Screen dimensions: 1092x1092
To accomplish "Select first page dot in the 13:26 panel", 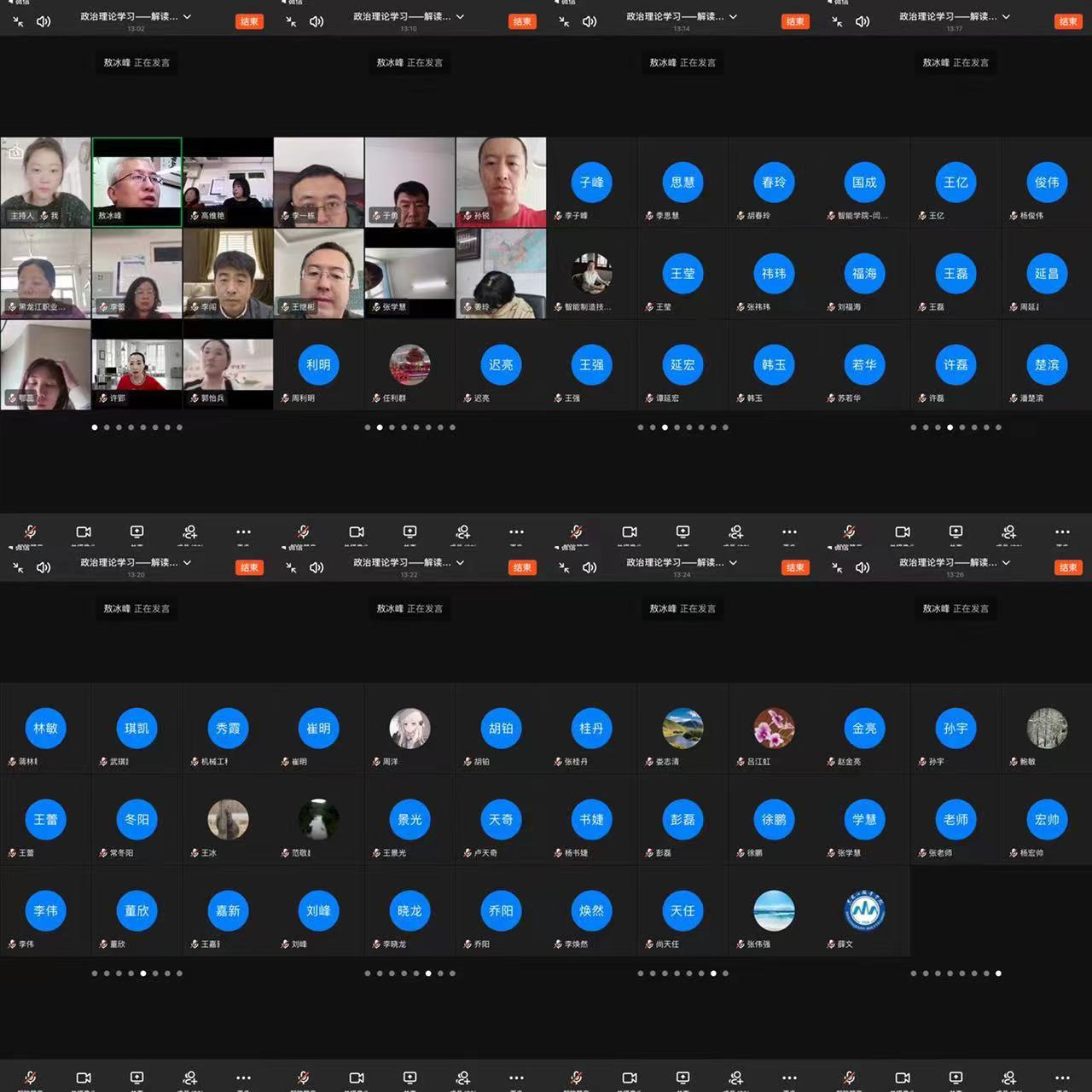I will [x=914, y=973].
